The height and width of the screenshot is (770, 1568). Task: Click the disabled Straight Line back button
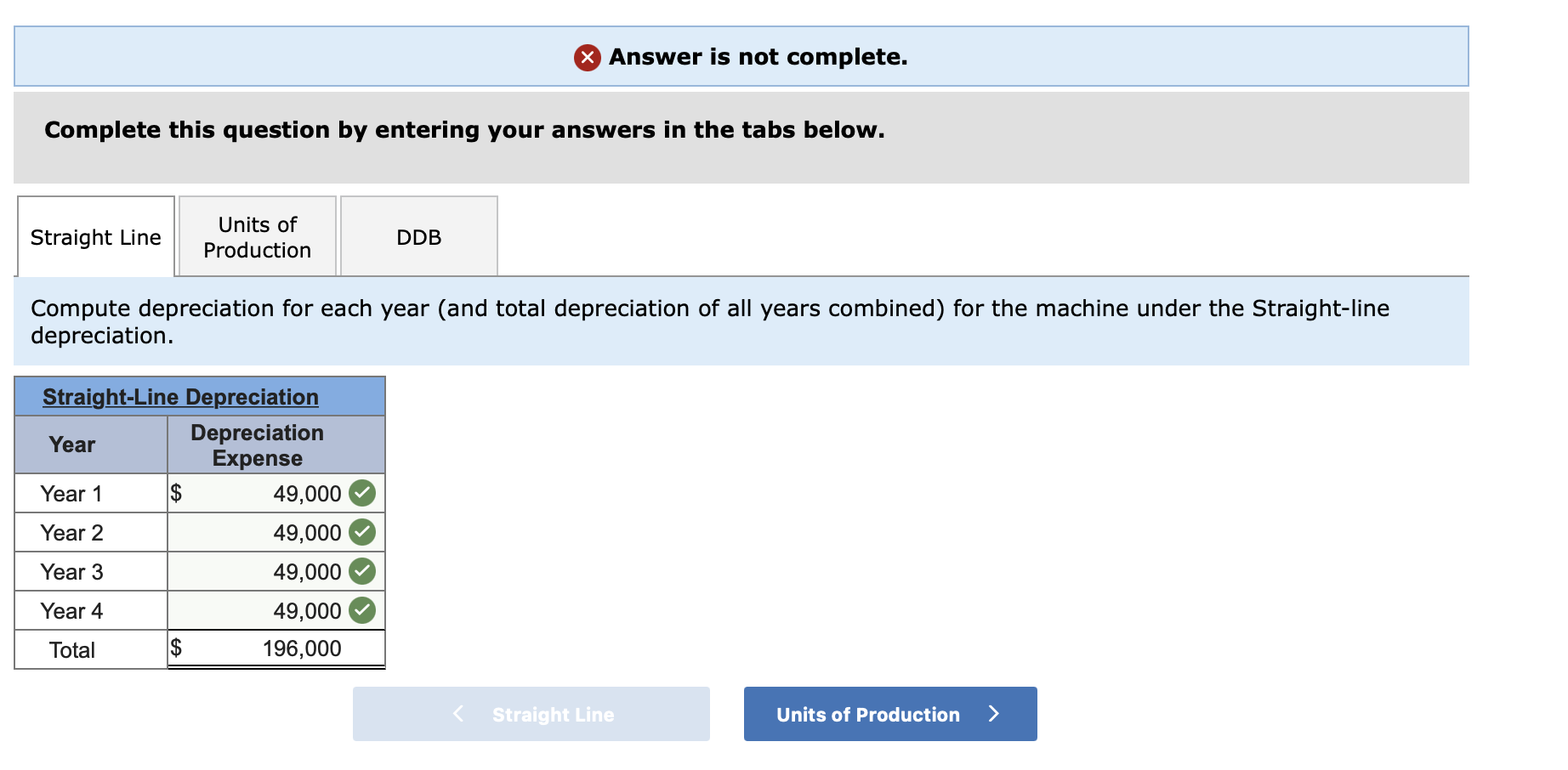(531, 714)
